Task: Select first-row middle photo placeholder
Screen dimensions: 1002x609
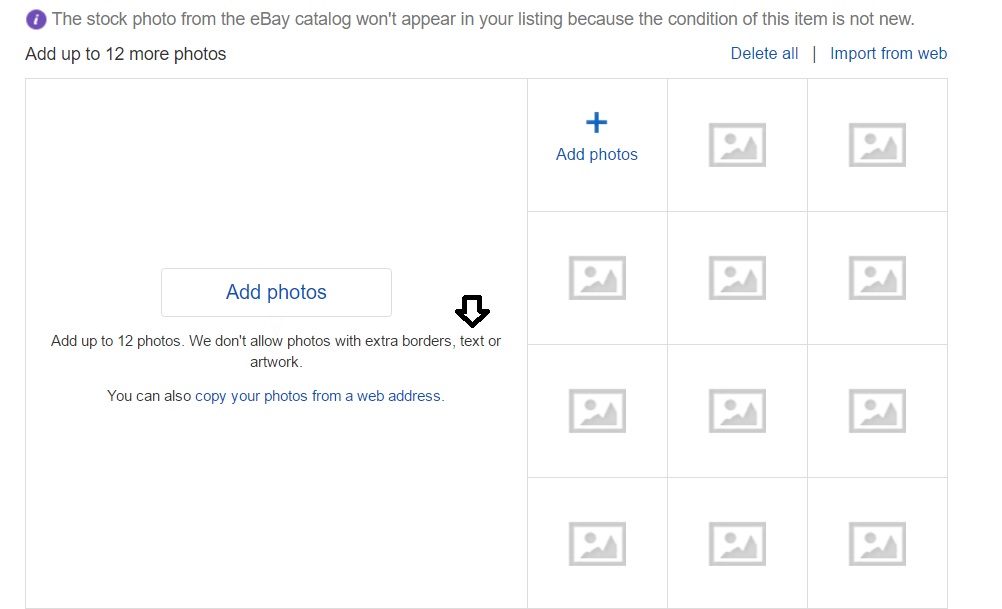Action: [737, 145]
